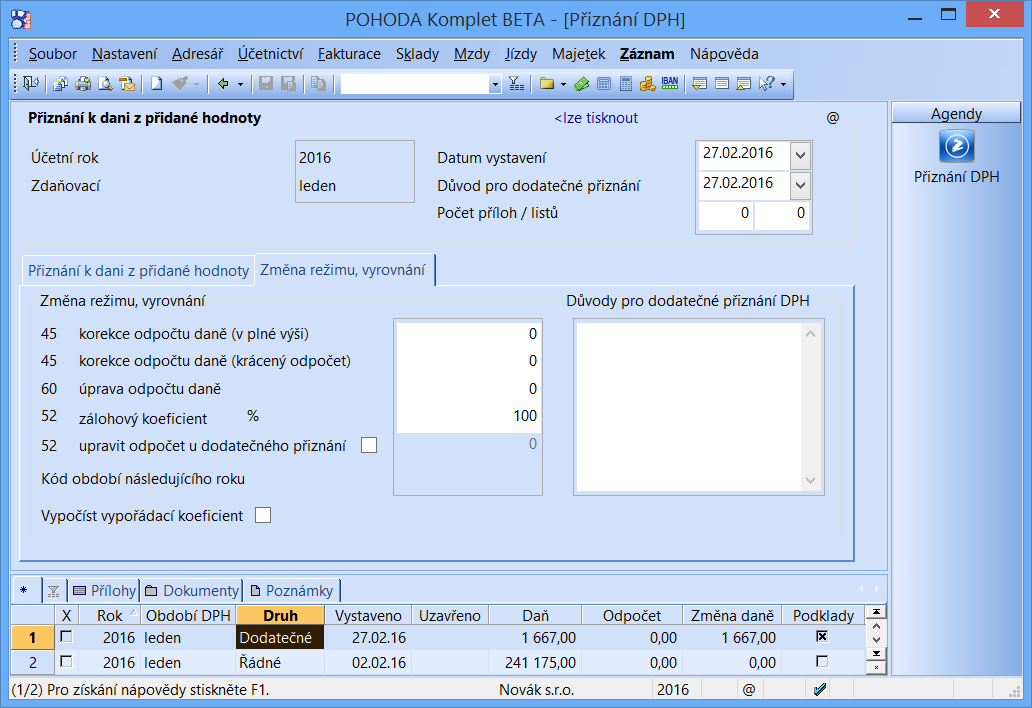
Task: Open the Fakturace menu
Action: point(349,54)
